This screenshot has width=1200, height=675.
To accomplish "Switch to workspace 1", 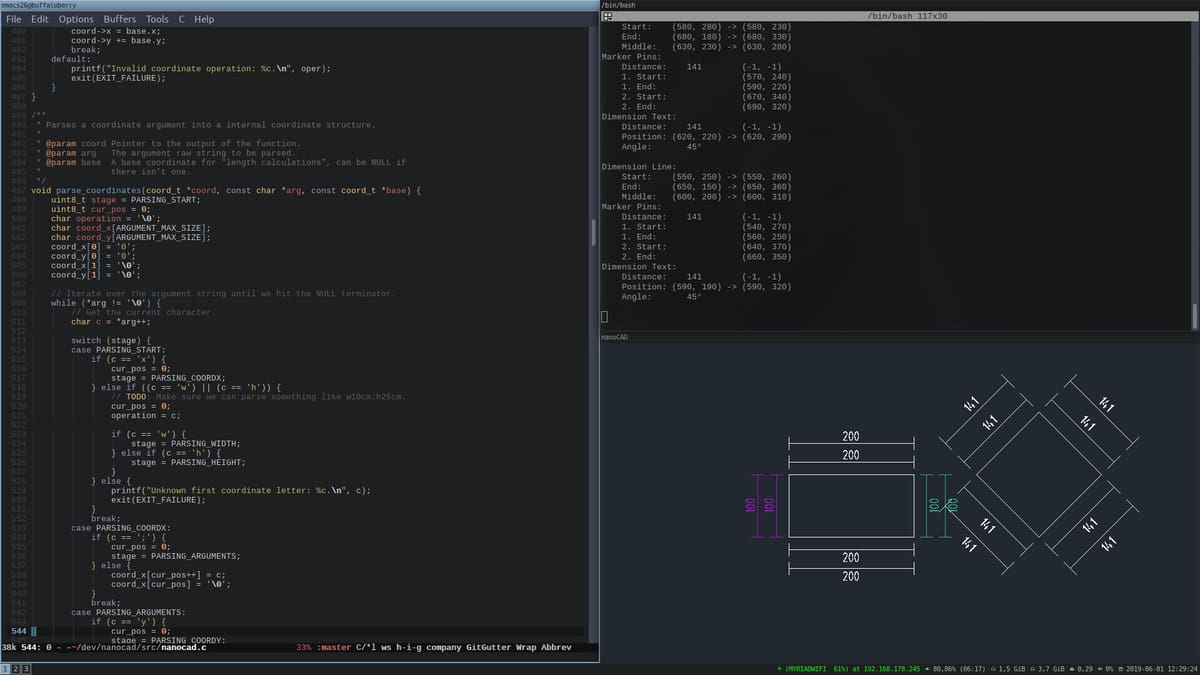I will (x=6, y=667).
